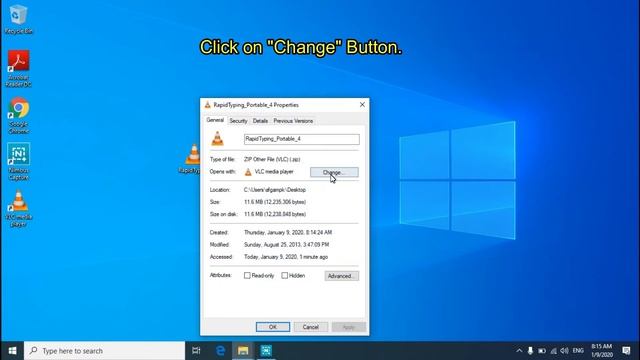This screenshot has width=640, height=360.
Task: Click the file name field RapidTyping_Portable_4
Action: point(302,139)
